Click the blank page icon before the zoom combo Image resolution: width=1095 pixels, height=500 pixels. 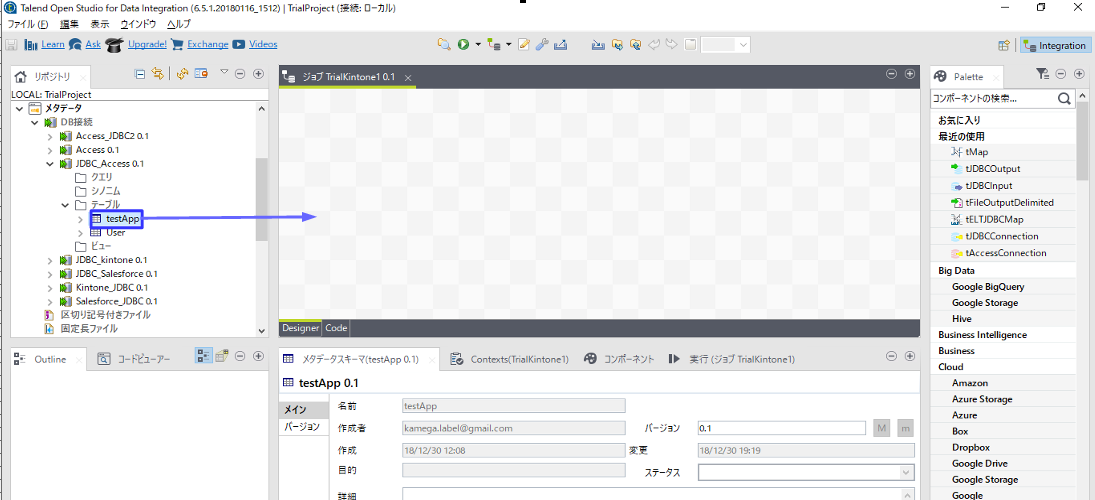tap(690, 45)
